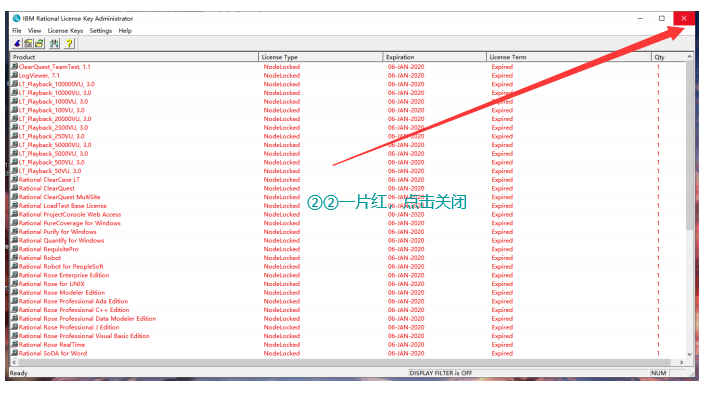Click the icon beside Rational ClearCase LT
Image resolution: width=706 pixels, height=398 pixels.
click(x=14, y=180)
